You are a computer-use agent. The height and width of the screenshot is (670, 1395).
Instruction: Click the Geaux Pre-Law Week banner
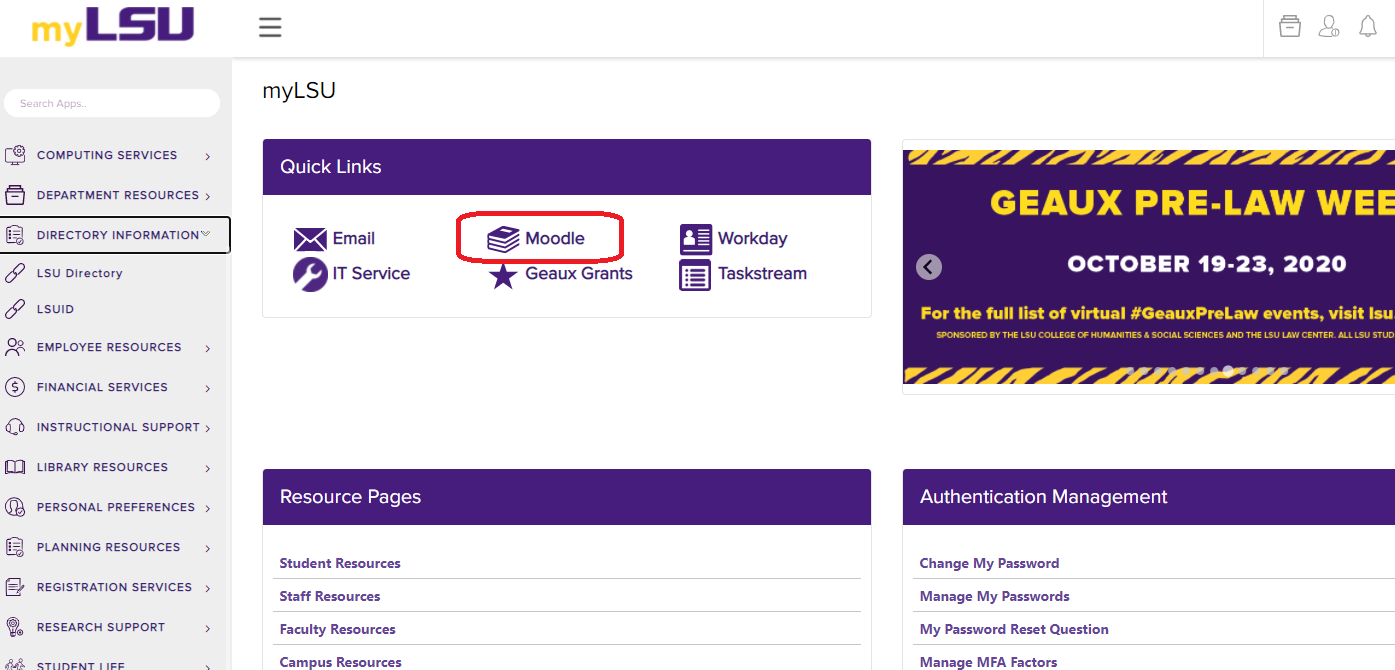point(1149,267)
